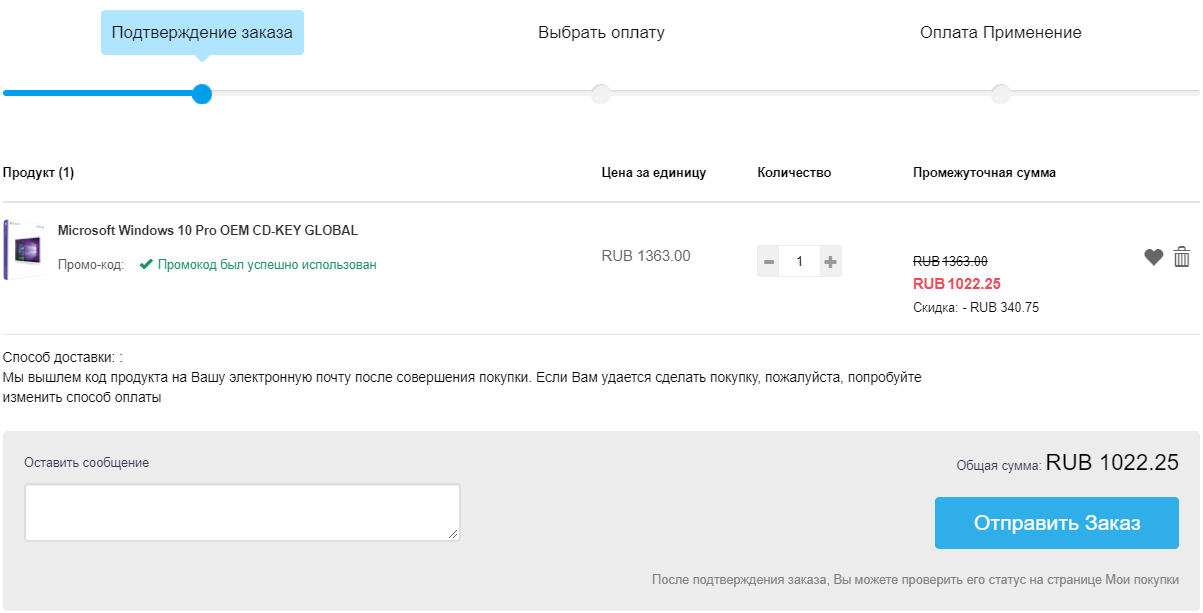Click the Отправить Заказ button
This screenshot has height=613, width=1203.
click(1057, 523)
